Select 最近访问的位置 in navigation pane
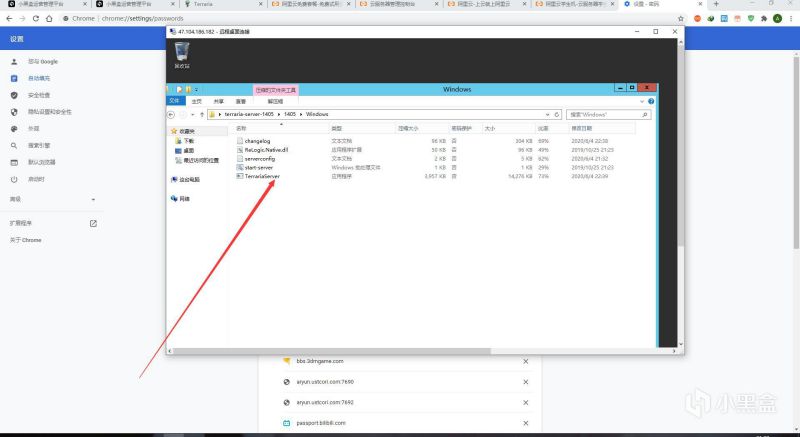 [x=197, y=160]
